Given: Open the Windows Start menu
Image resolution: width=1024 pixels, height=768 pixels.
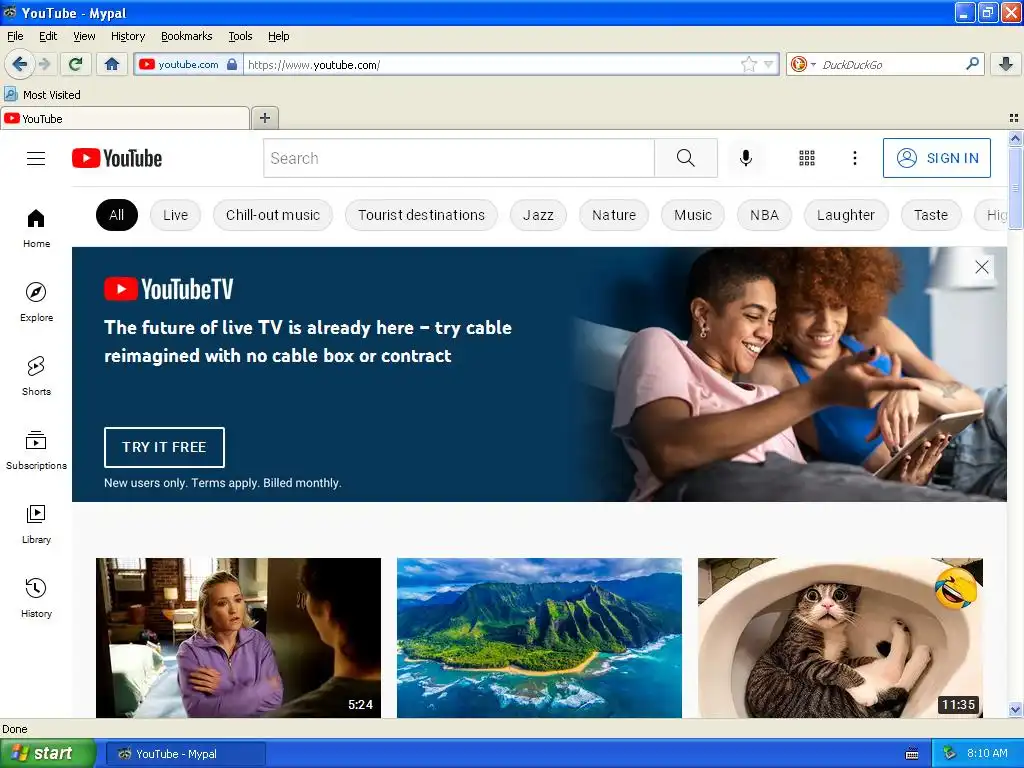Looking at the screenshot, I should (48, 754).
